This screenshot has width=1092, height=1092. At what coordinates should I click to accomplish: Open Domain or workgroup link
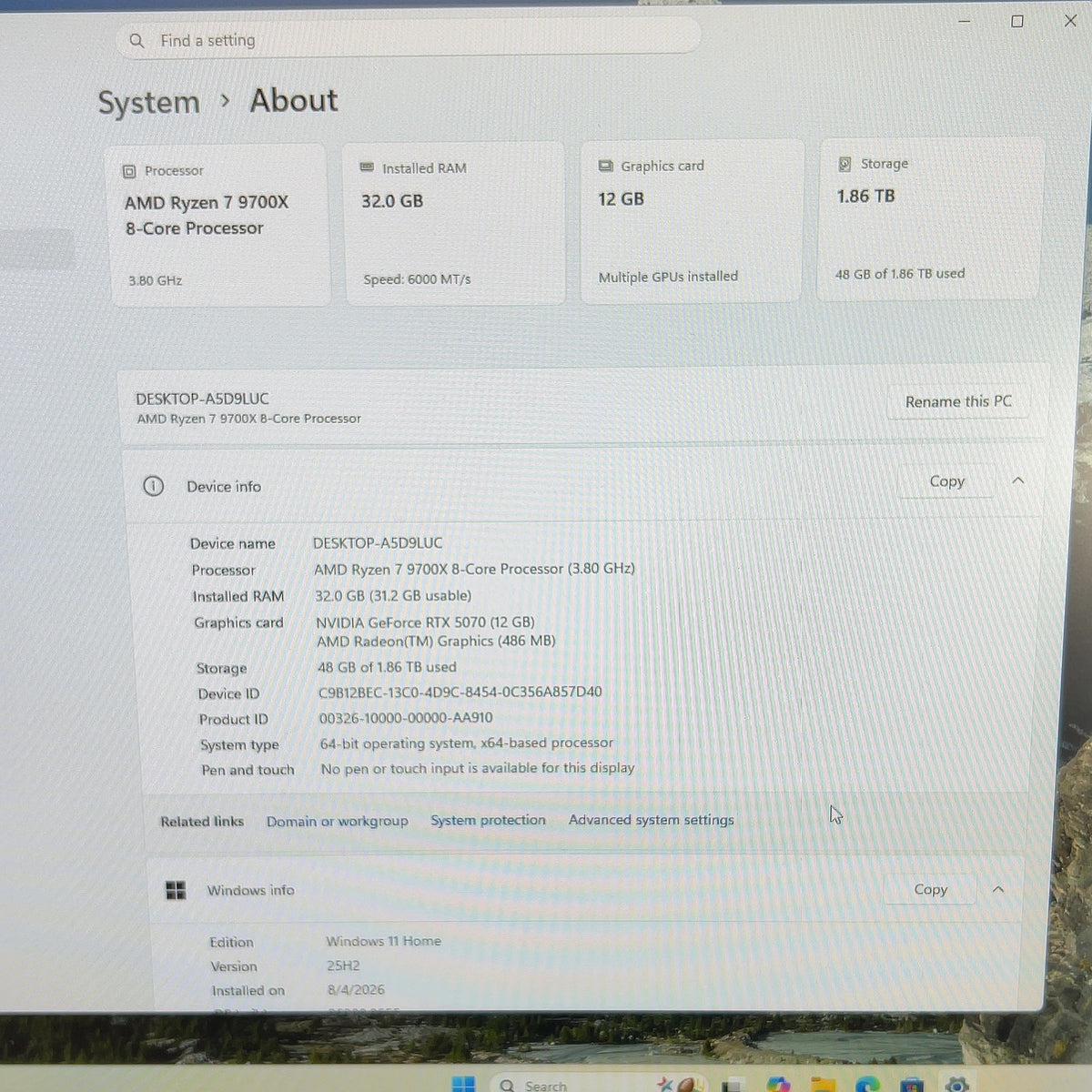337,821
